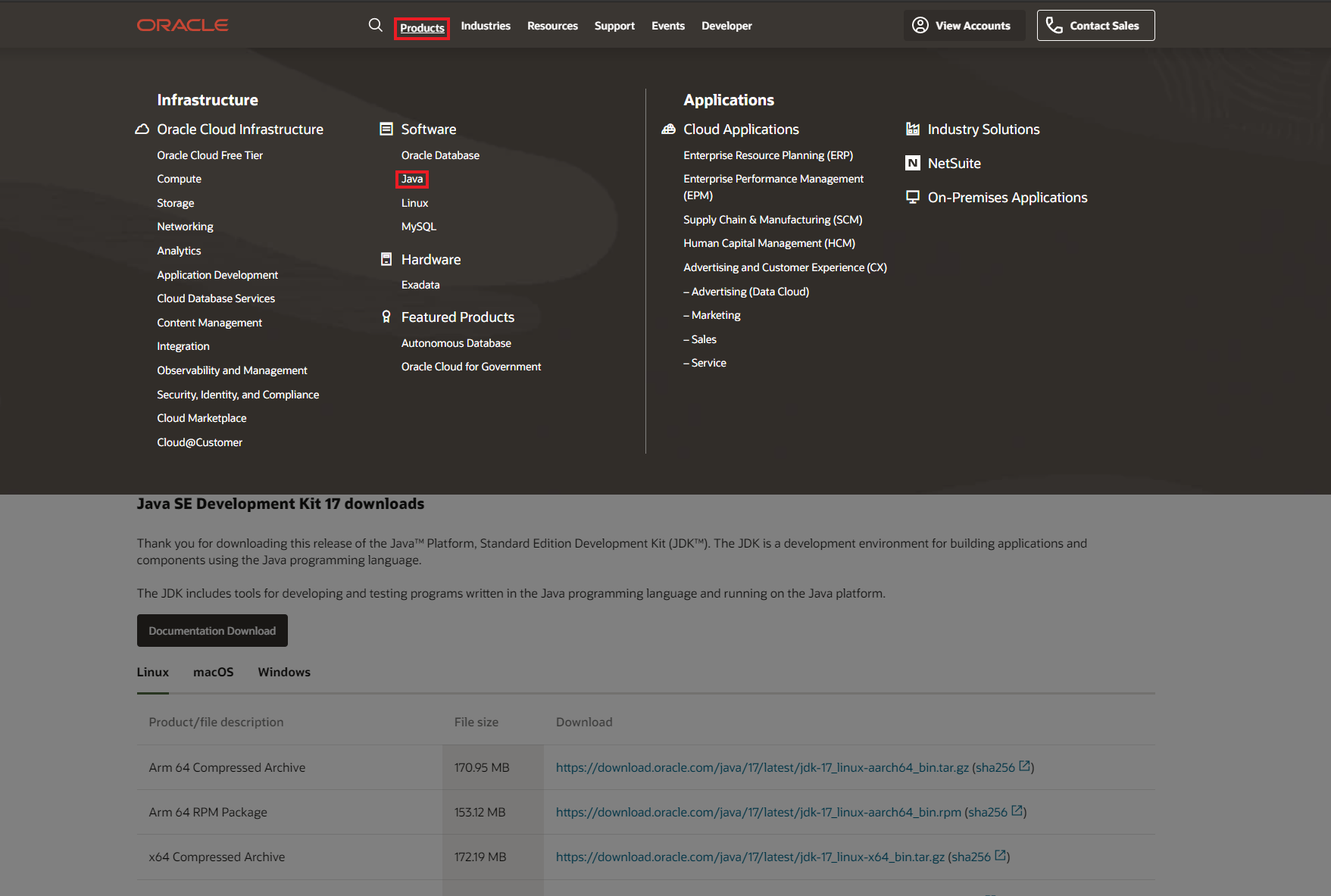The height and width of the screenshot is (896, 1331).
Task: Click the Oracle logo
Action: tap(183, 25)
